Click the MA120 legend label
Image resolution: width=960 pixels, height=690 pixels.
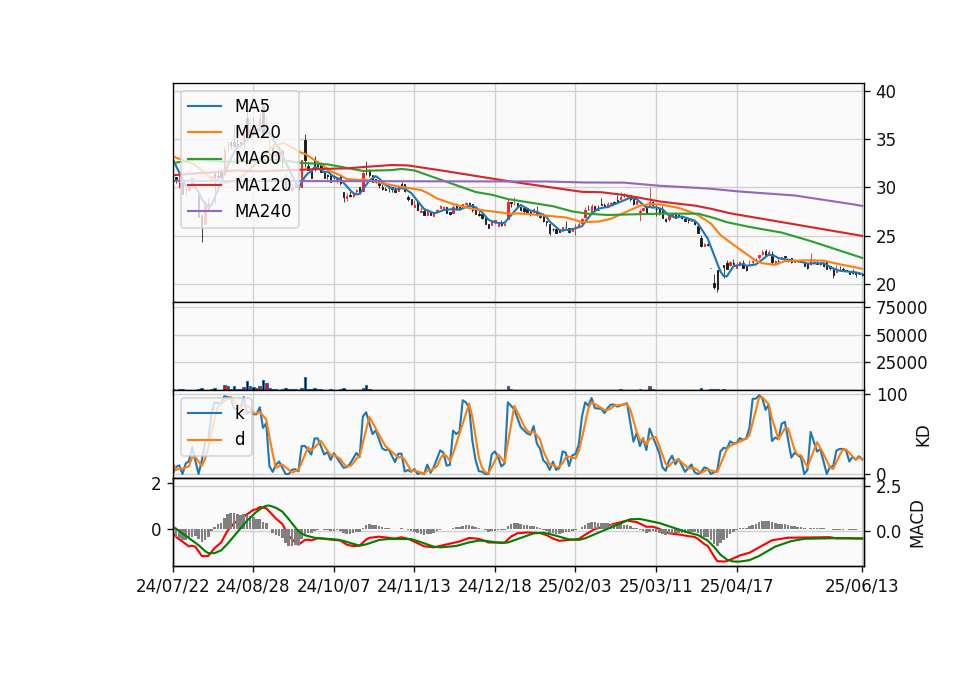coord(263,184)
